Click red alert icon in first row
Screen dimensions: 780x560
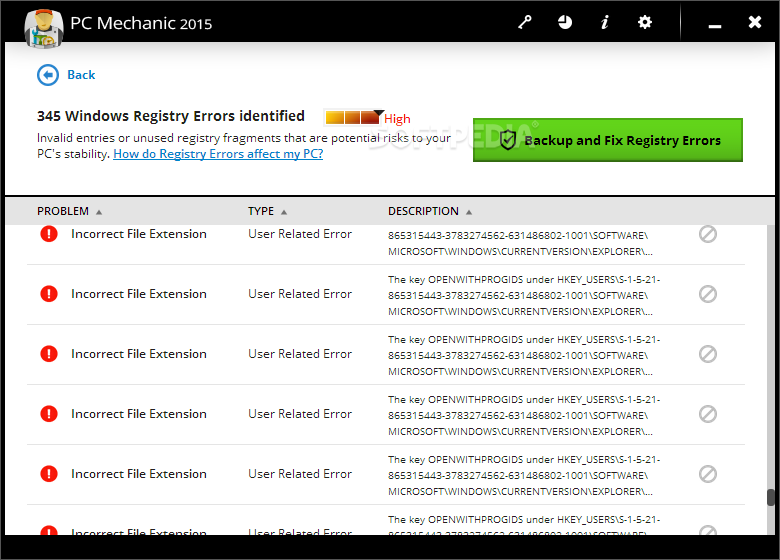(x=49, y=234)
